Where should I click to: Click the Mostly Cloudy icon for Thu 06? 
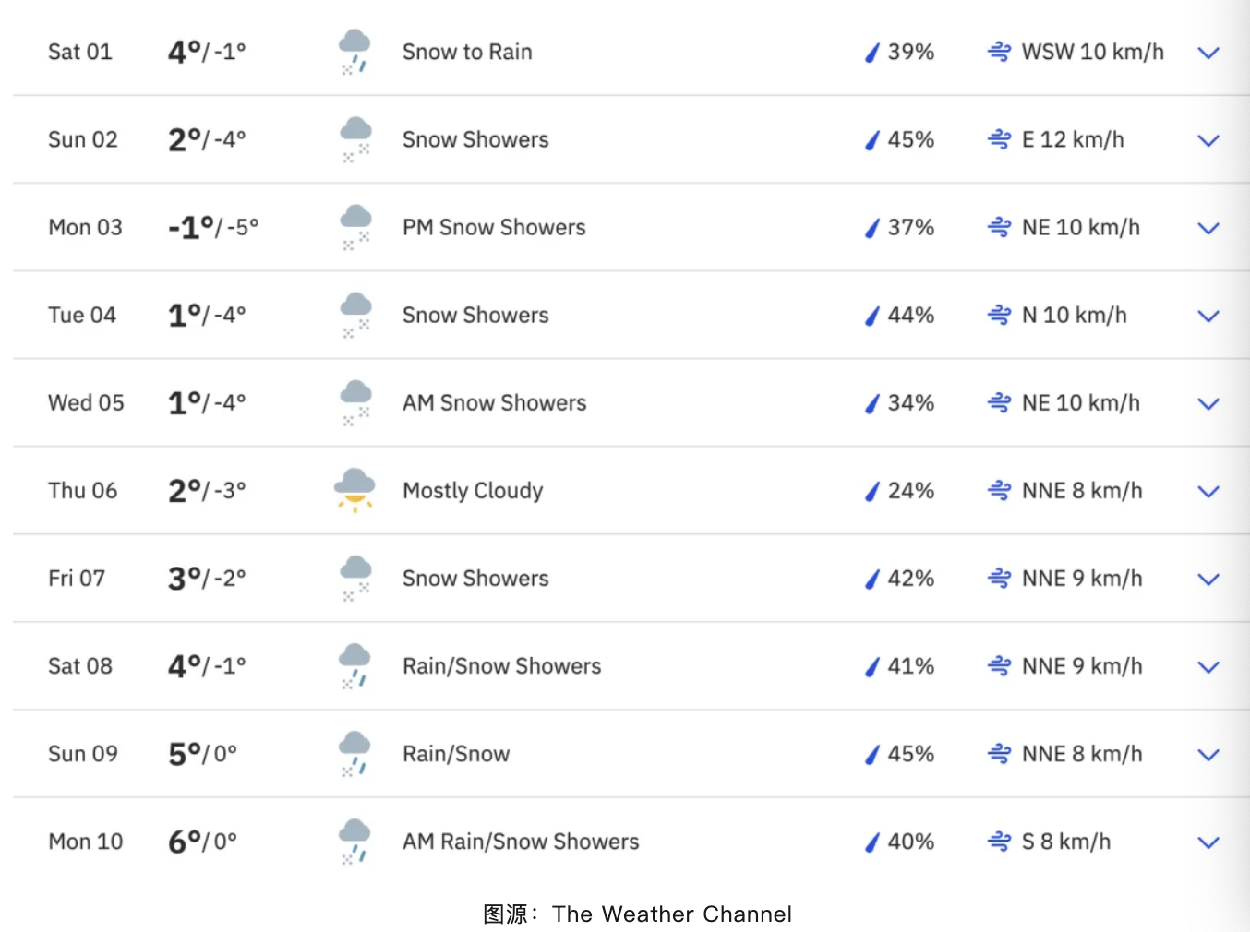pos(355,490)
